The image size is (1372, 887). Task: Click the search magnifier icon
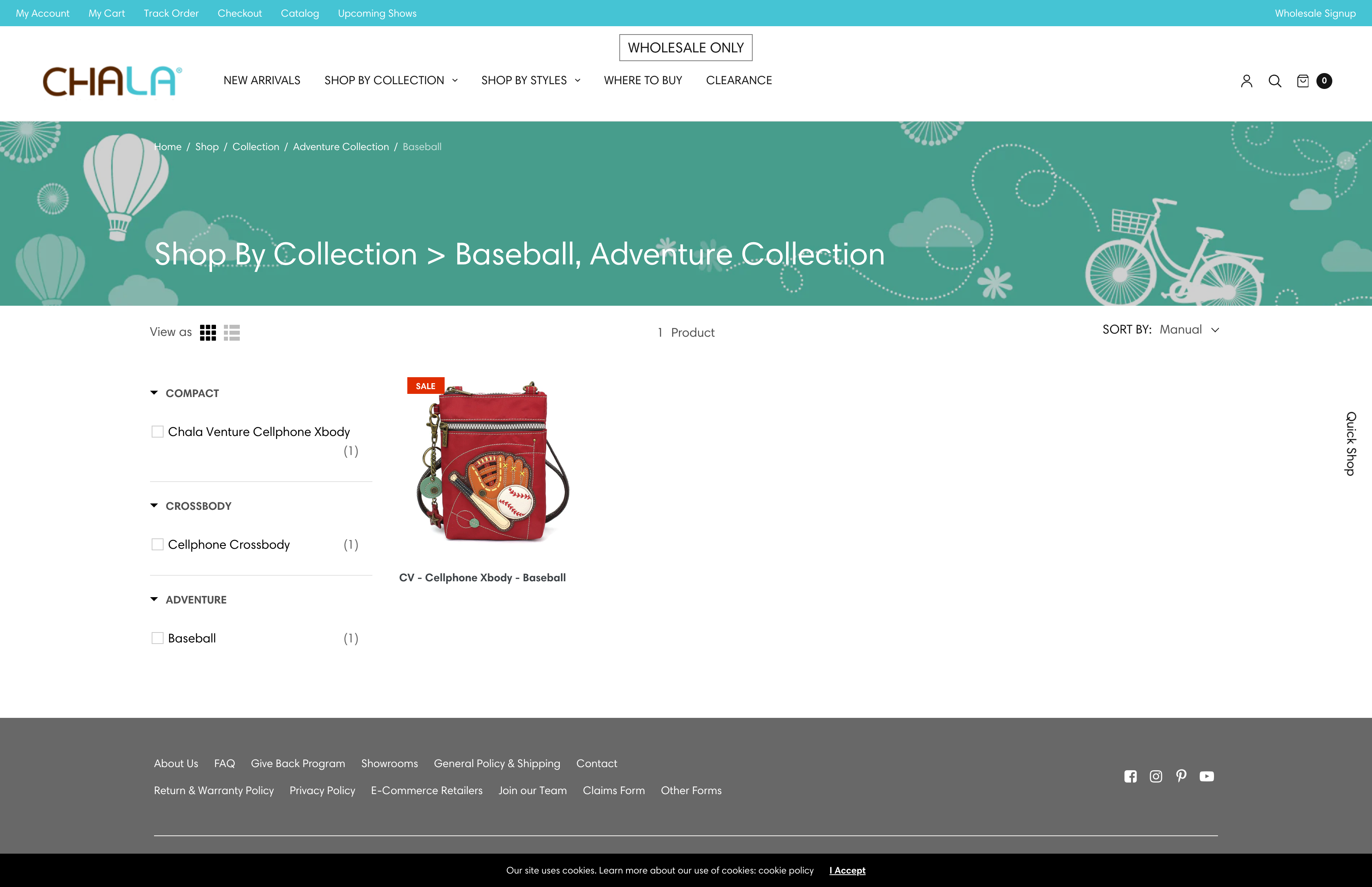point(1275,81)
